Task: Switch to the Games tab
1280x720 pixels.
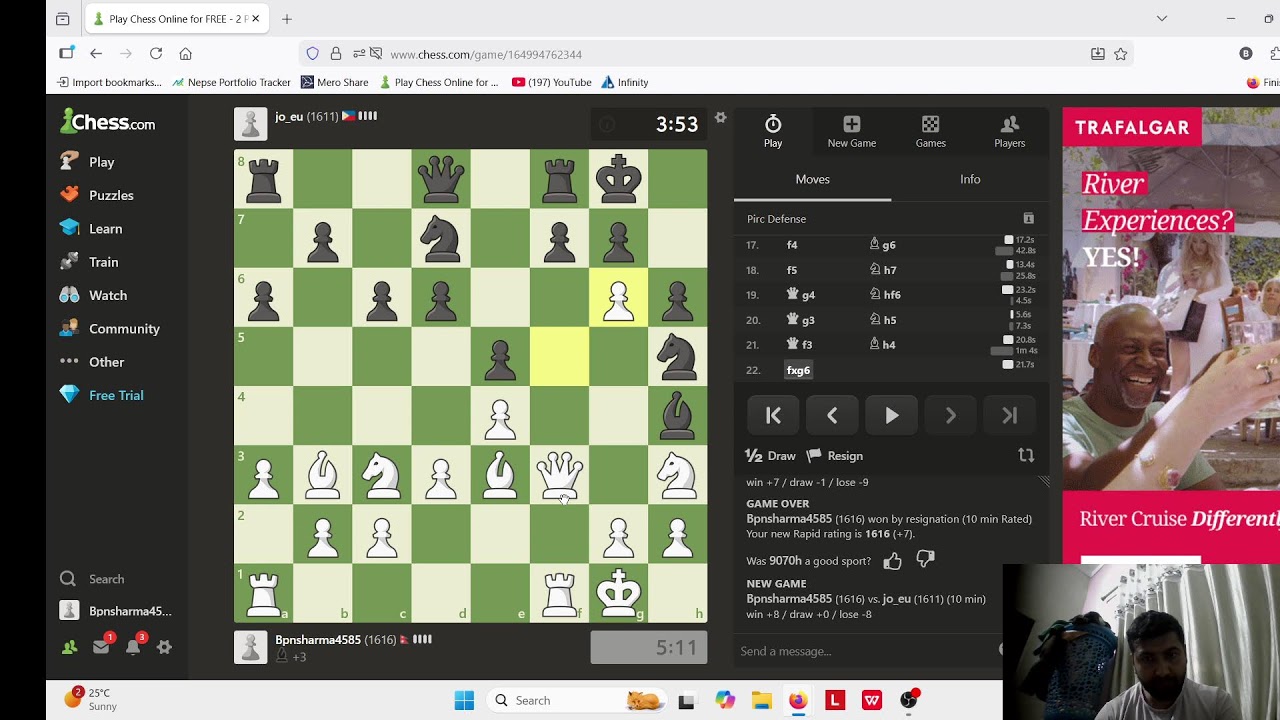Action: [x=931, y=131]
